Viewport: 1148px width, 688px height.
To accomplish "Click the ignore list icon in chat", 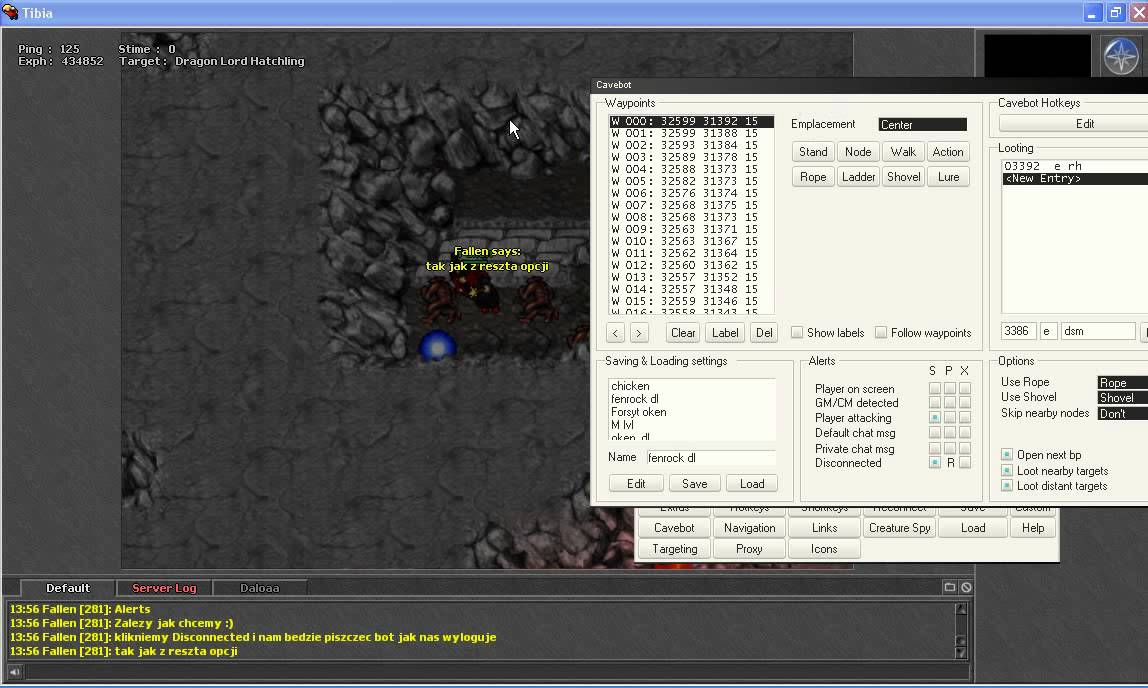I will pos(966,587).
